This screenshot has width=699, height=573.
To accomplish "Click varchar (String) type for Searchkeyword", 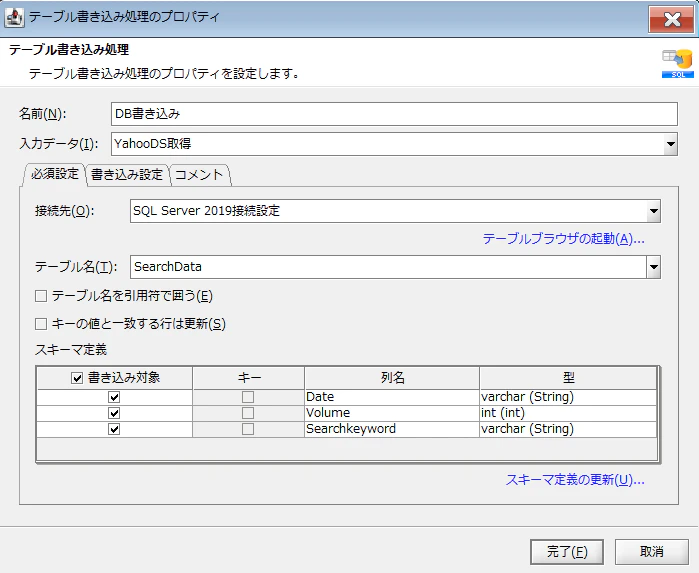I will (568, 429).
